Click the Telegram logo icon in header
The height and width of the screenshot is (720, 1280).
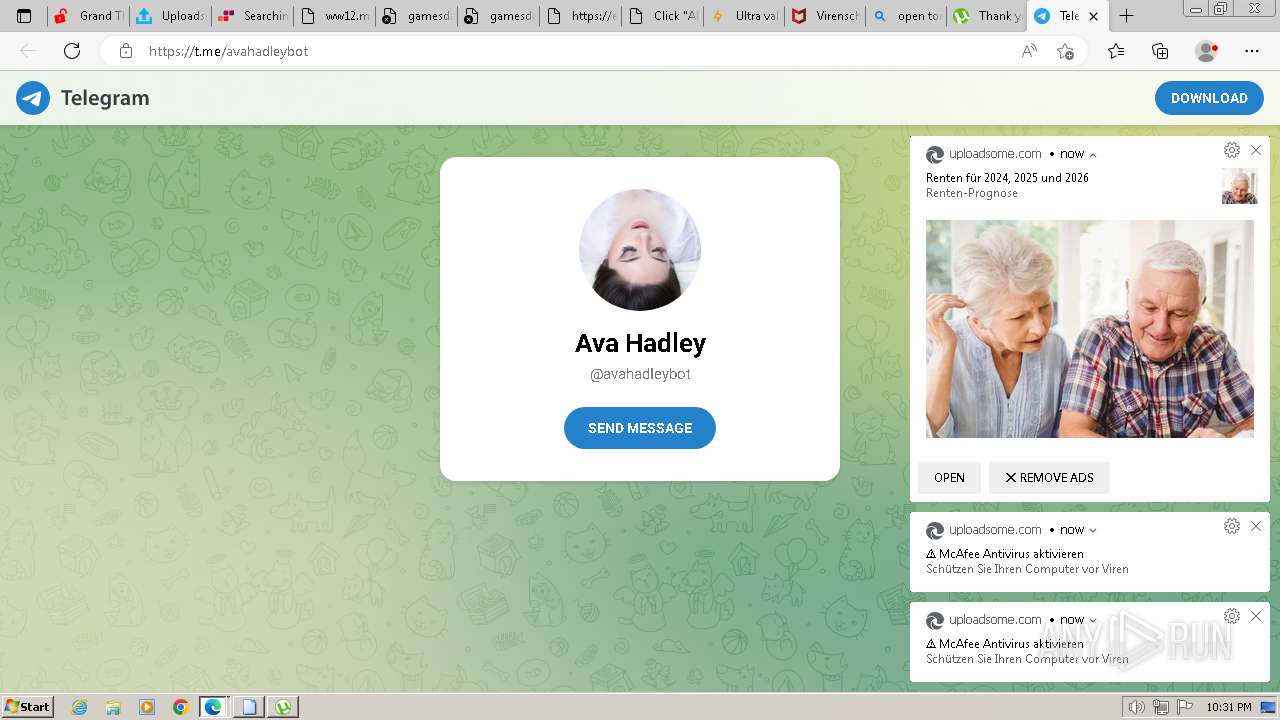(x=33, y=98)
